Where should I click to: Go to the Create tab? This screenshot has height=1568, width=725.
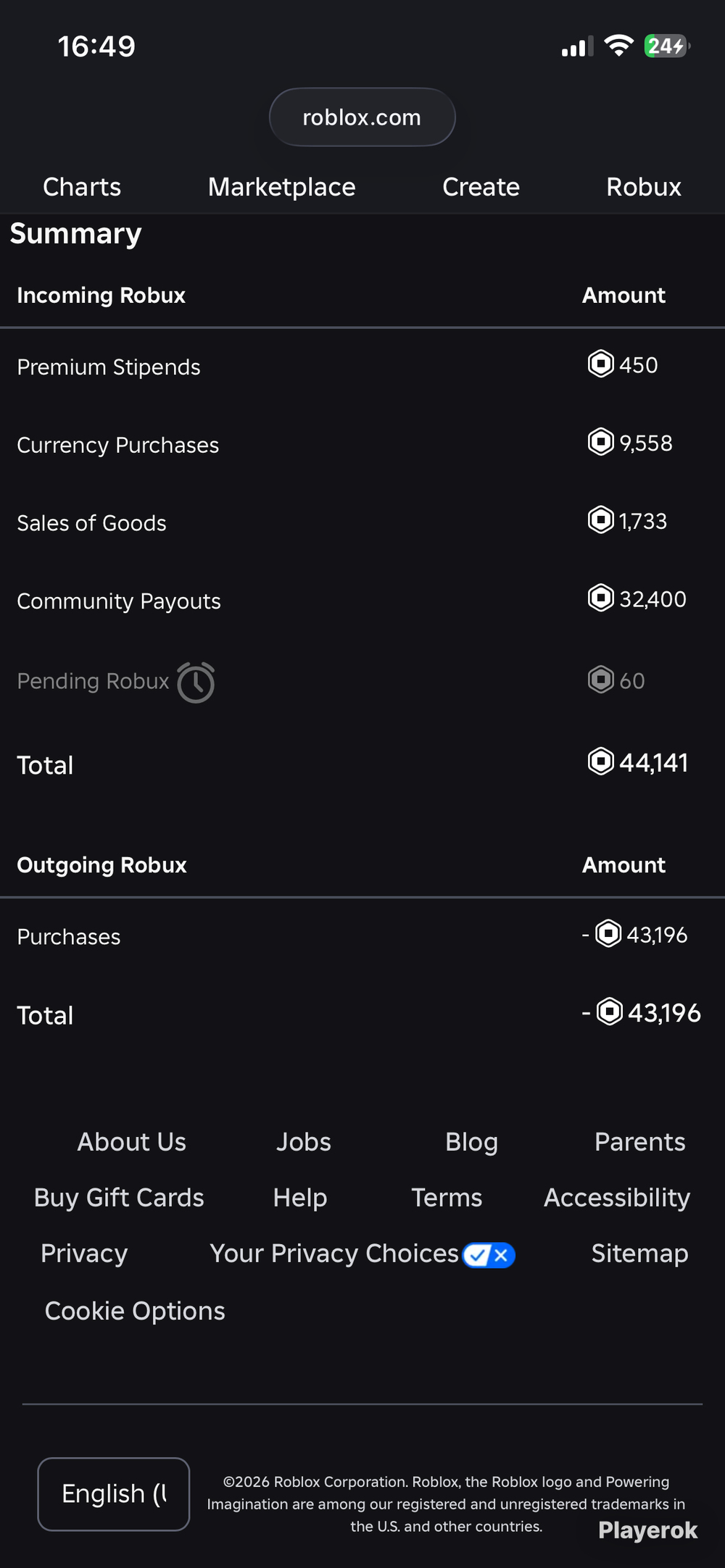(x=481, y=187)
